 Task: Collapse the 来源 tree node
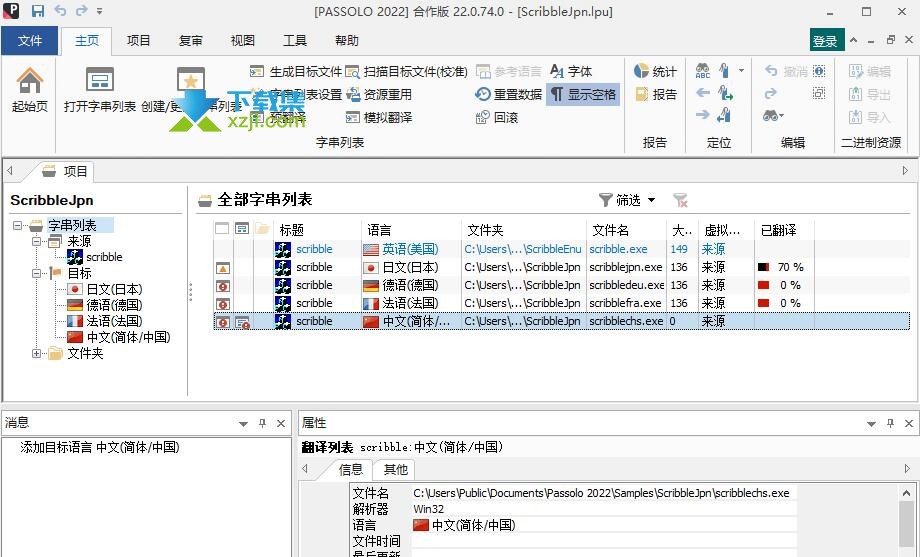(36, 241)
